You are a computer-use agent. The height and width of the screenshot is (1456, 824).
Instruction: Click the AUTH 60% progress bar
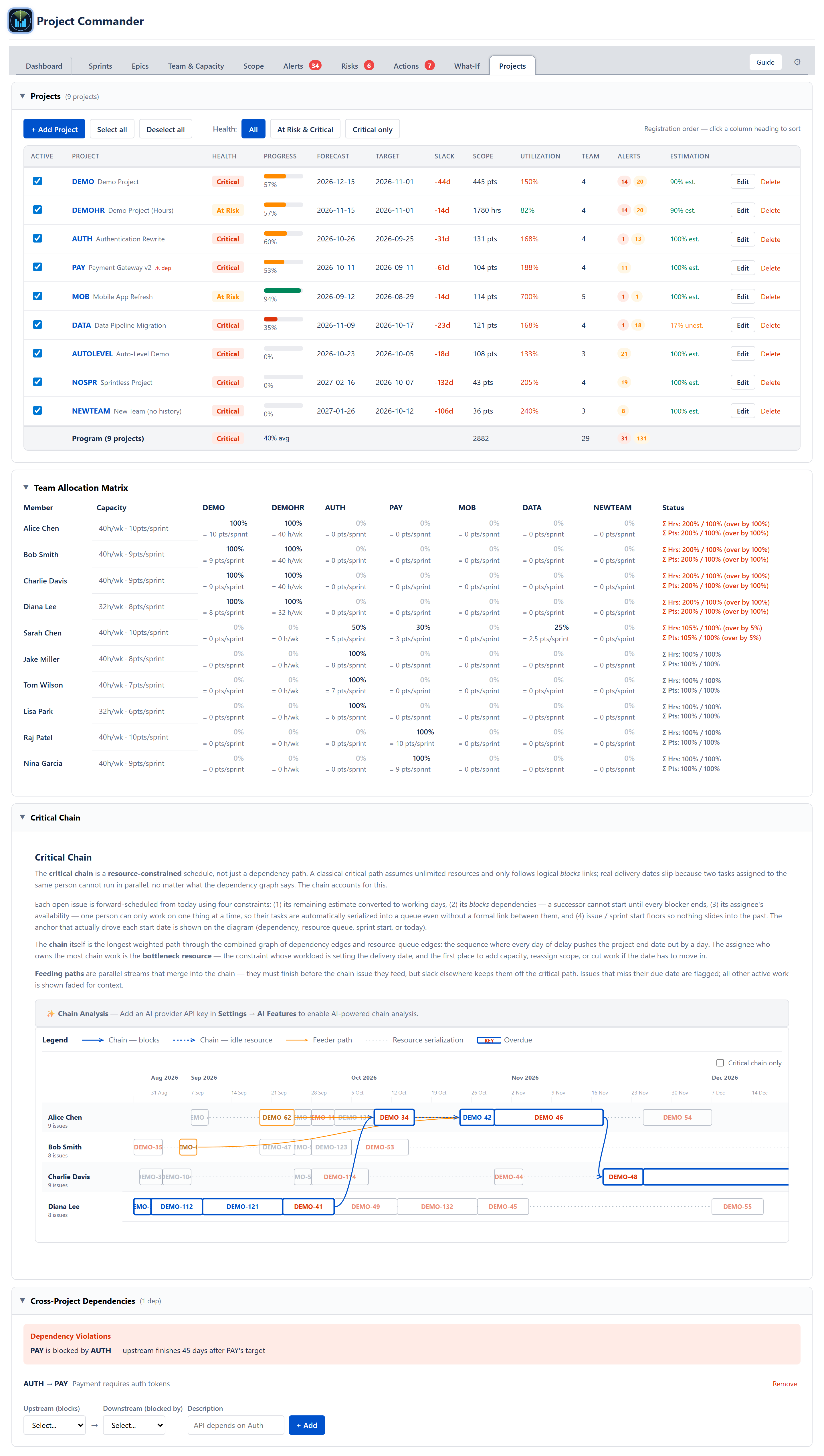[283, 233]
